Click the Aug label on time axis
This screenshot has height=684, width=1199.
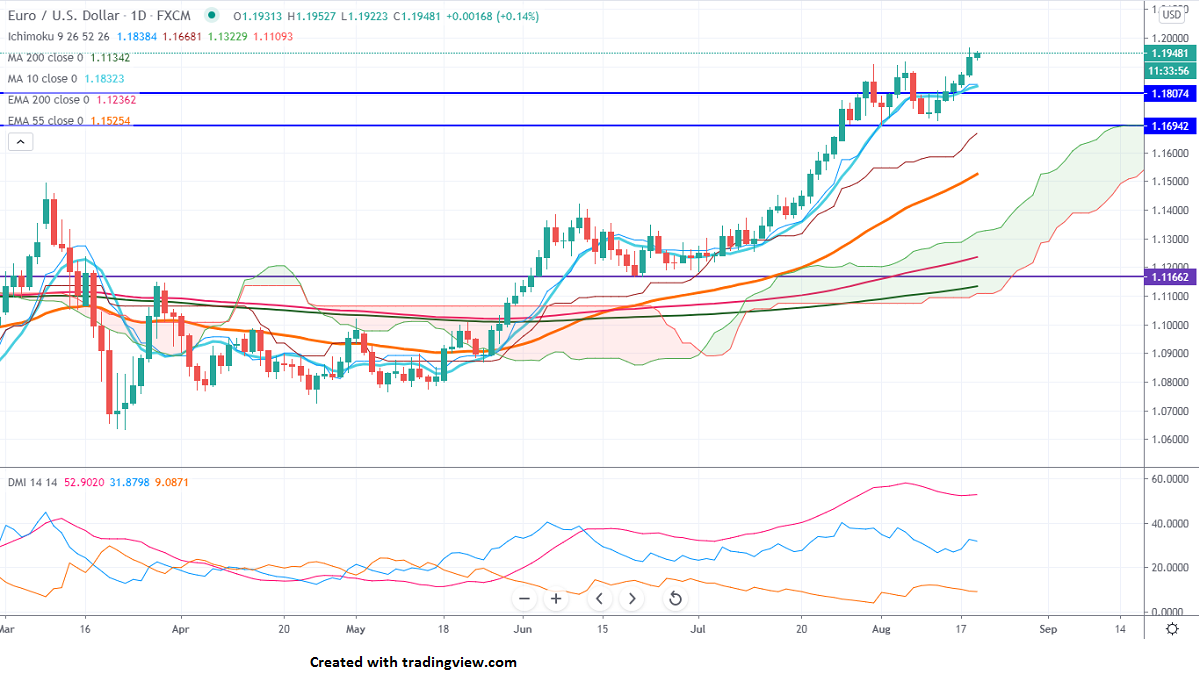(881, 629)
